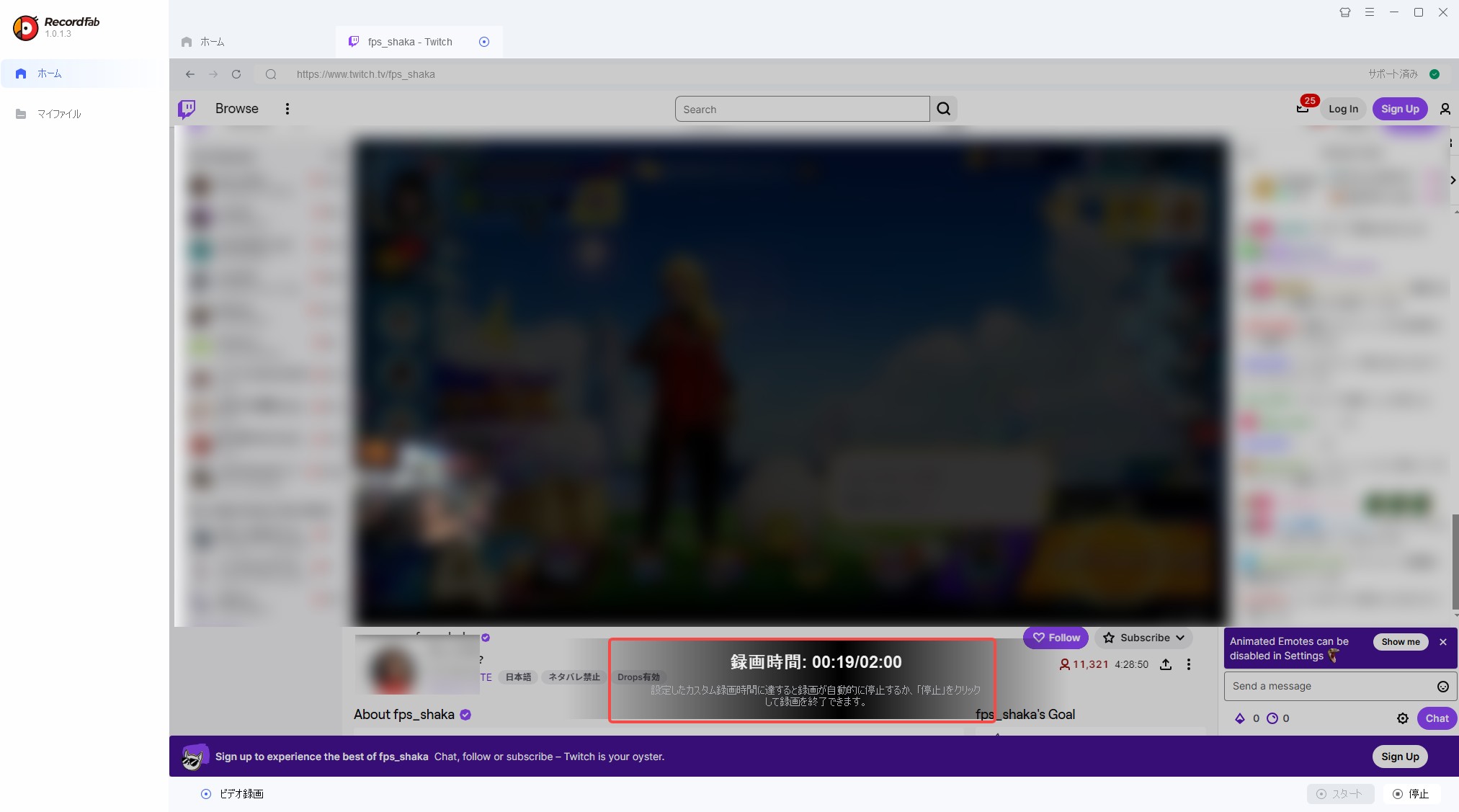Viewport: 1459px width, 812px height.
Task: Click the ネタバレ禁止 tag
Action: coord(574,677)
